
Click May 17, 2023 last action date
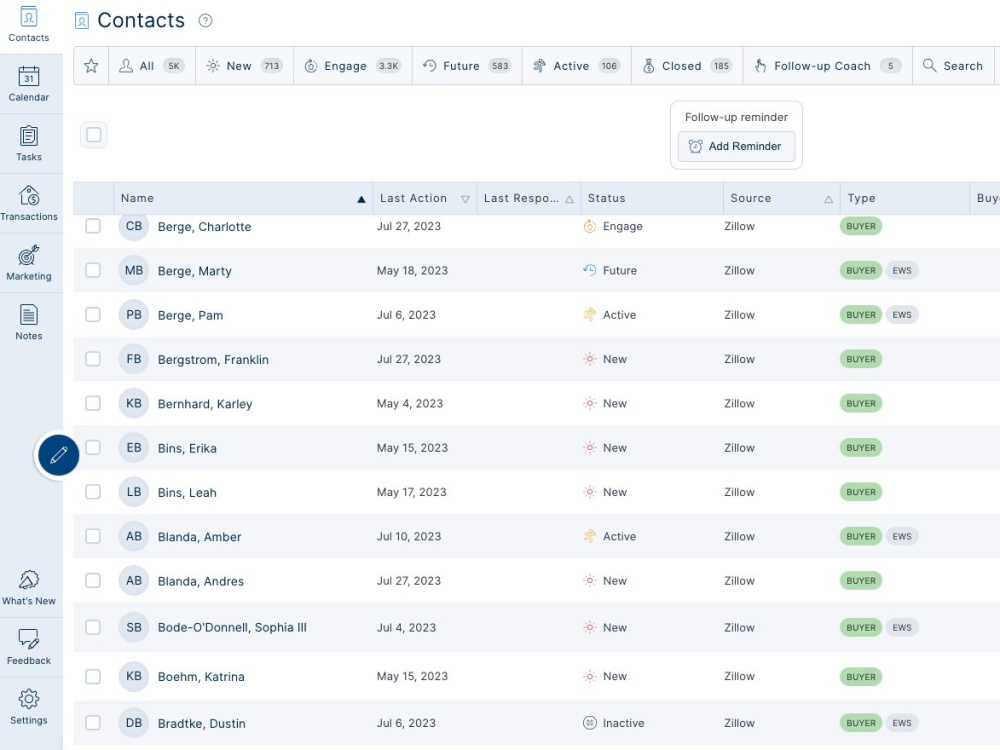[411, 492]
